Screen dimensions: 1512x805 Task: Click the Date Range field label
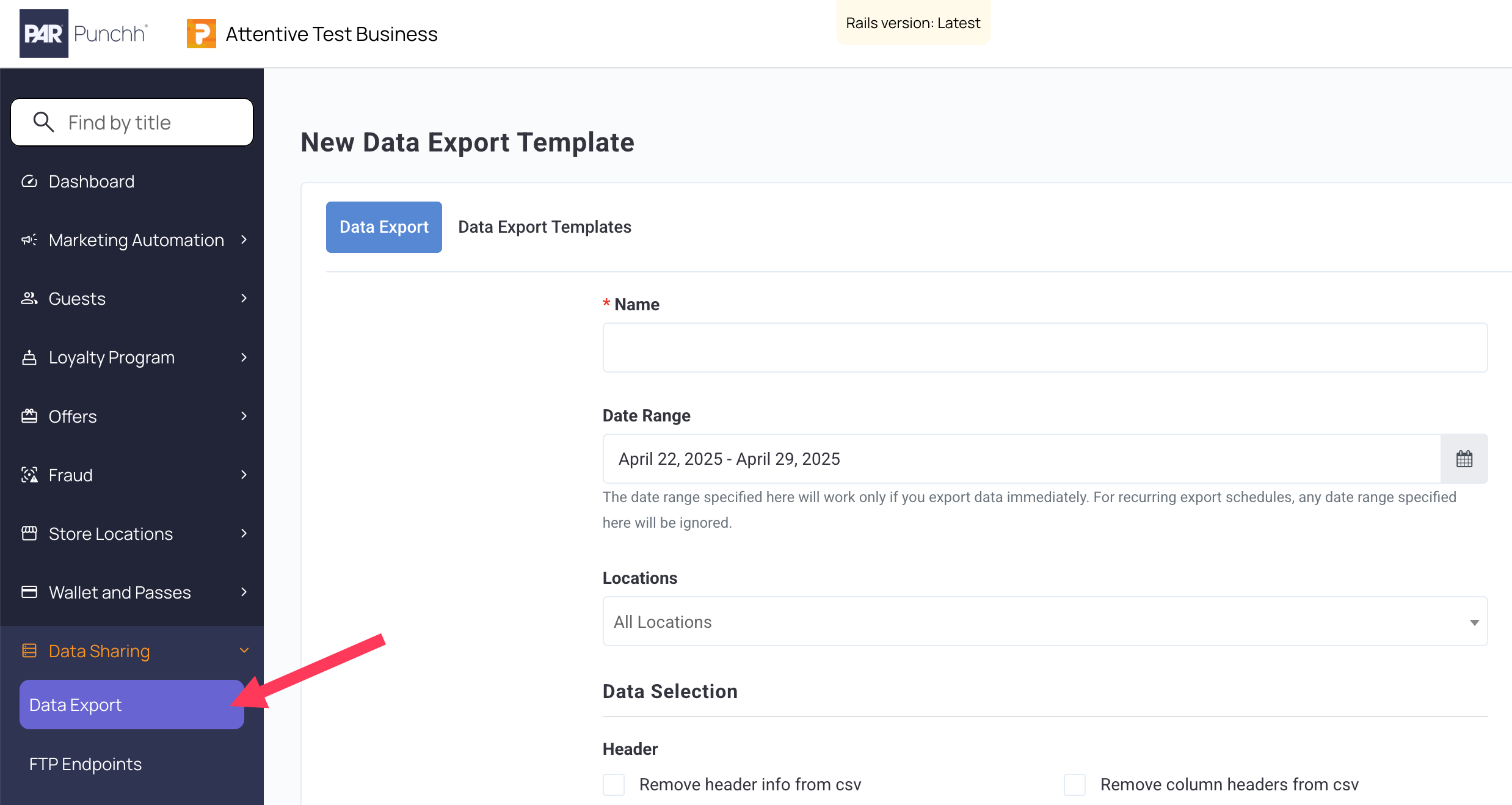tap(646, 415)
